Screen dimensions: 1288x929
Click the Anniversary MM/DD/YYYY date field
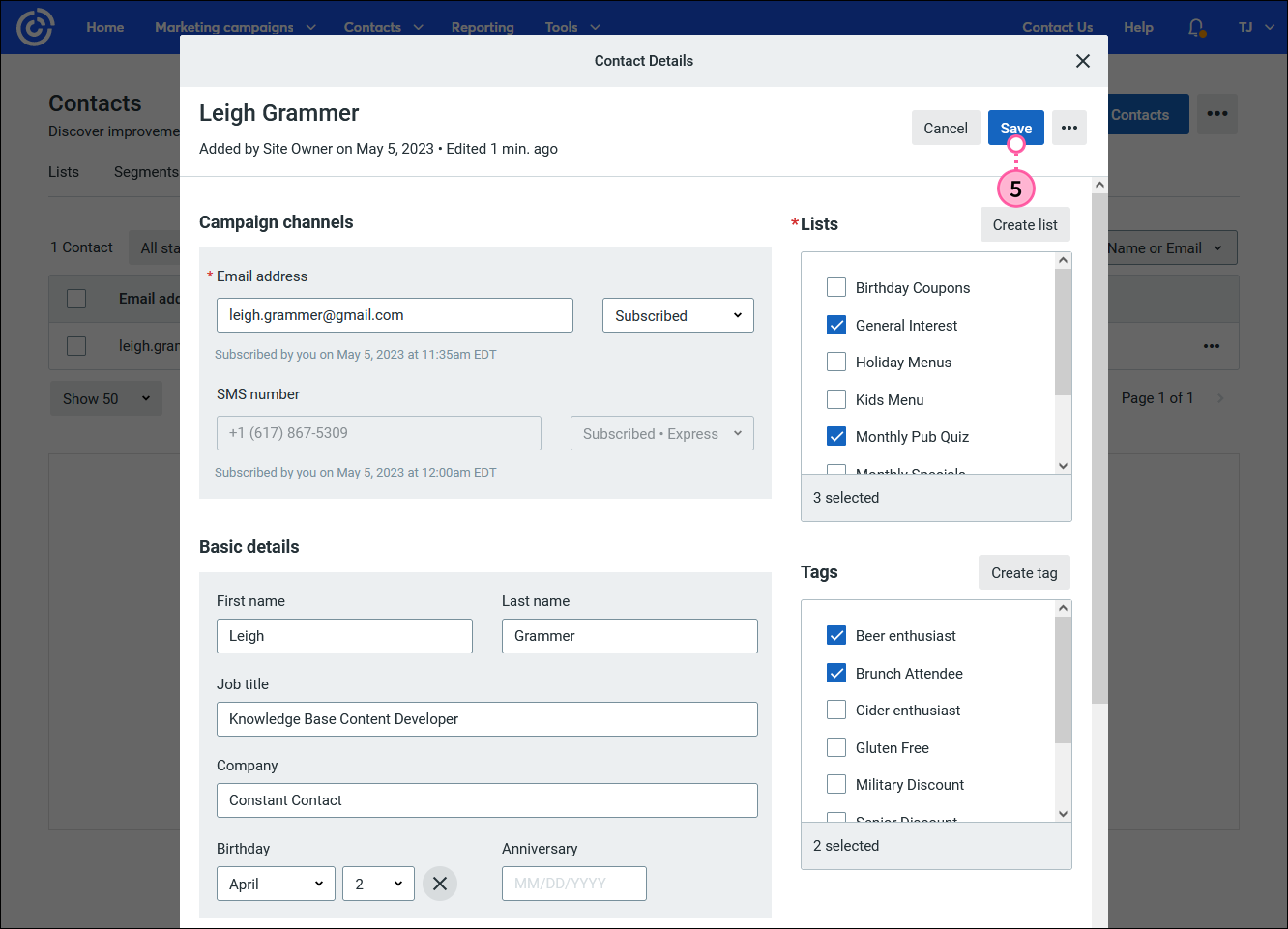click(574, 883)
